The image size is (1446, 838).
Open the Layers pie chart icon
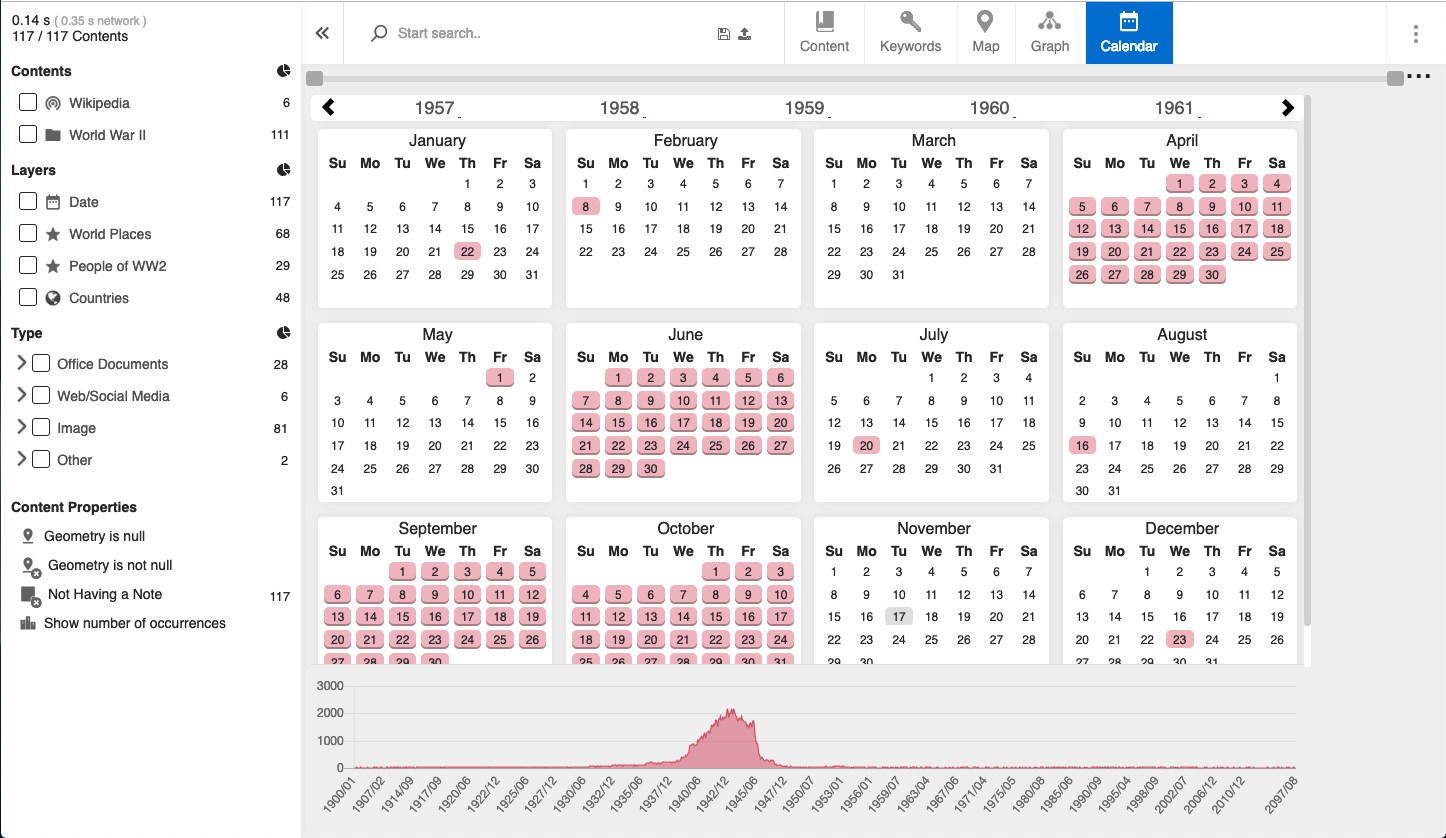284,170
